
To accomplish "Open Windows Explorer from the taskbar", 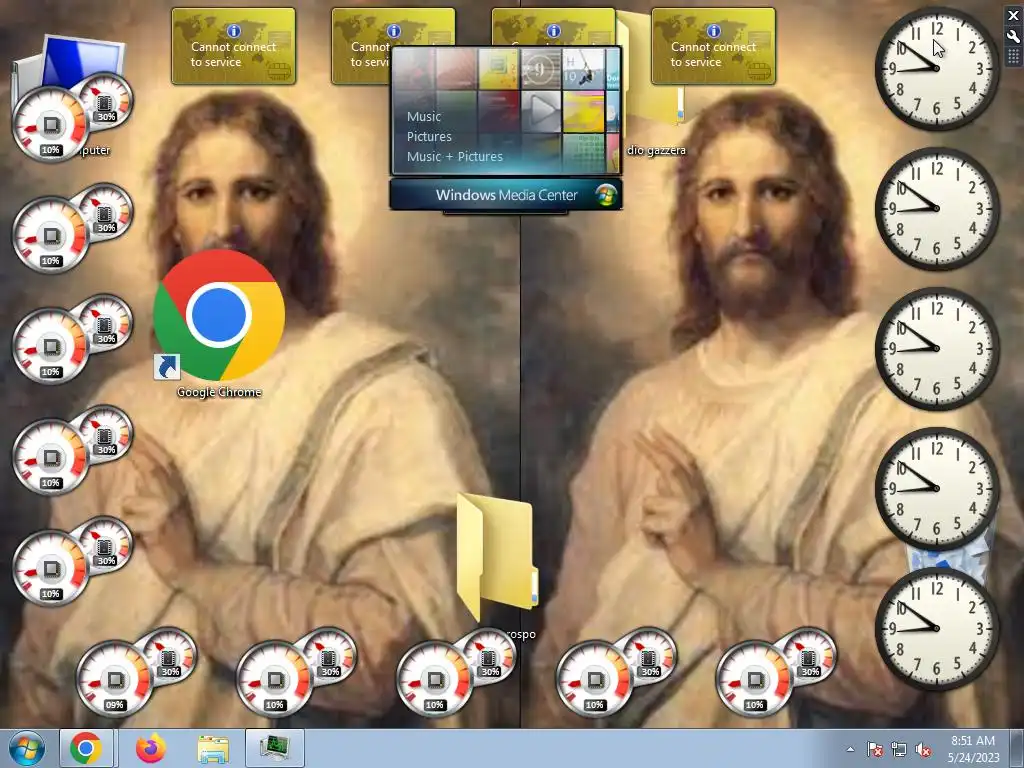I will (213, 748).
